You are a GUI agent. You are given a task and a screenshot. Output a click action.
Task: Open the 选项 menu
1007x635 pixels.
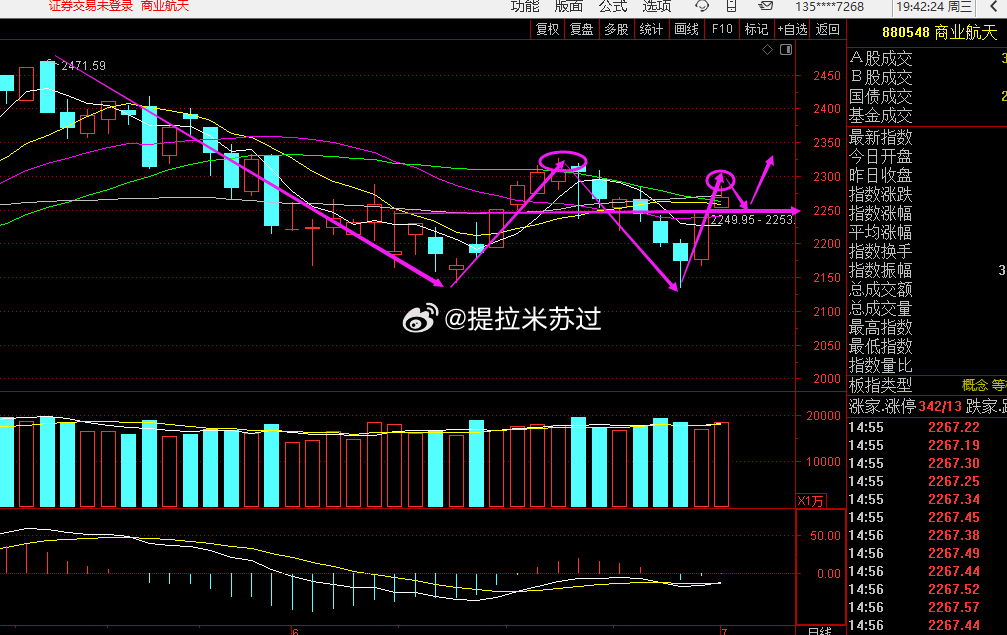(656, 6)
